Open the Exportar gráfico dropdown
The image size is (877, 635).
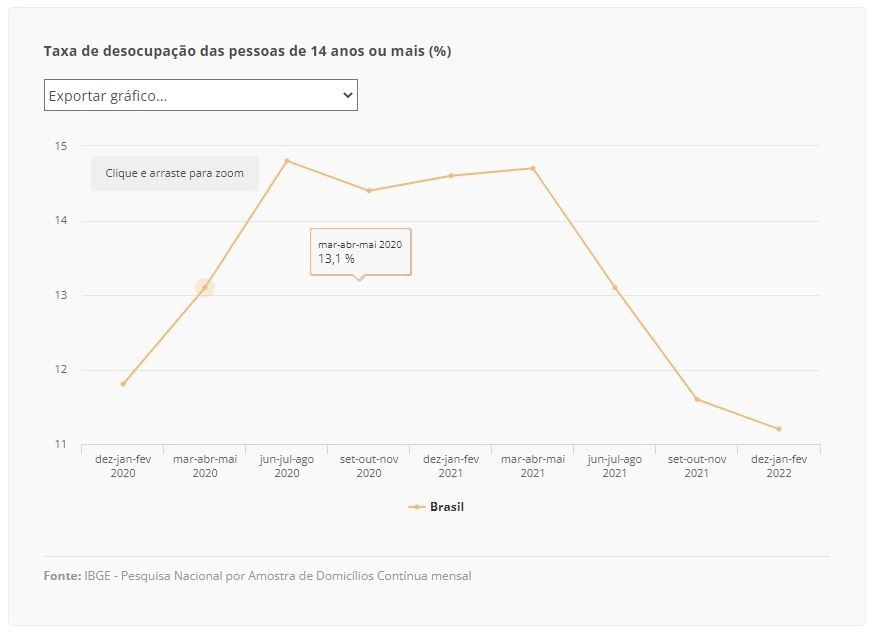pyautogui.click(x=200, y=95)
